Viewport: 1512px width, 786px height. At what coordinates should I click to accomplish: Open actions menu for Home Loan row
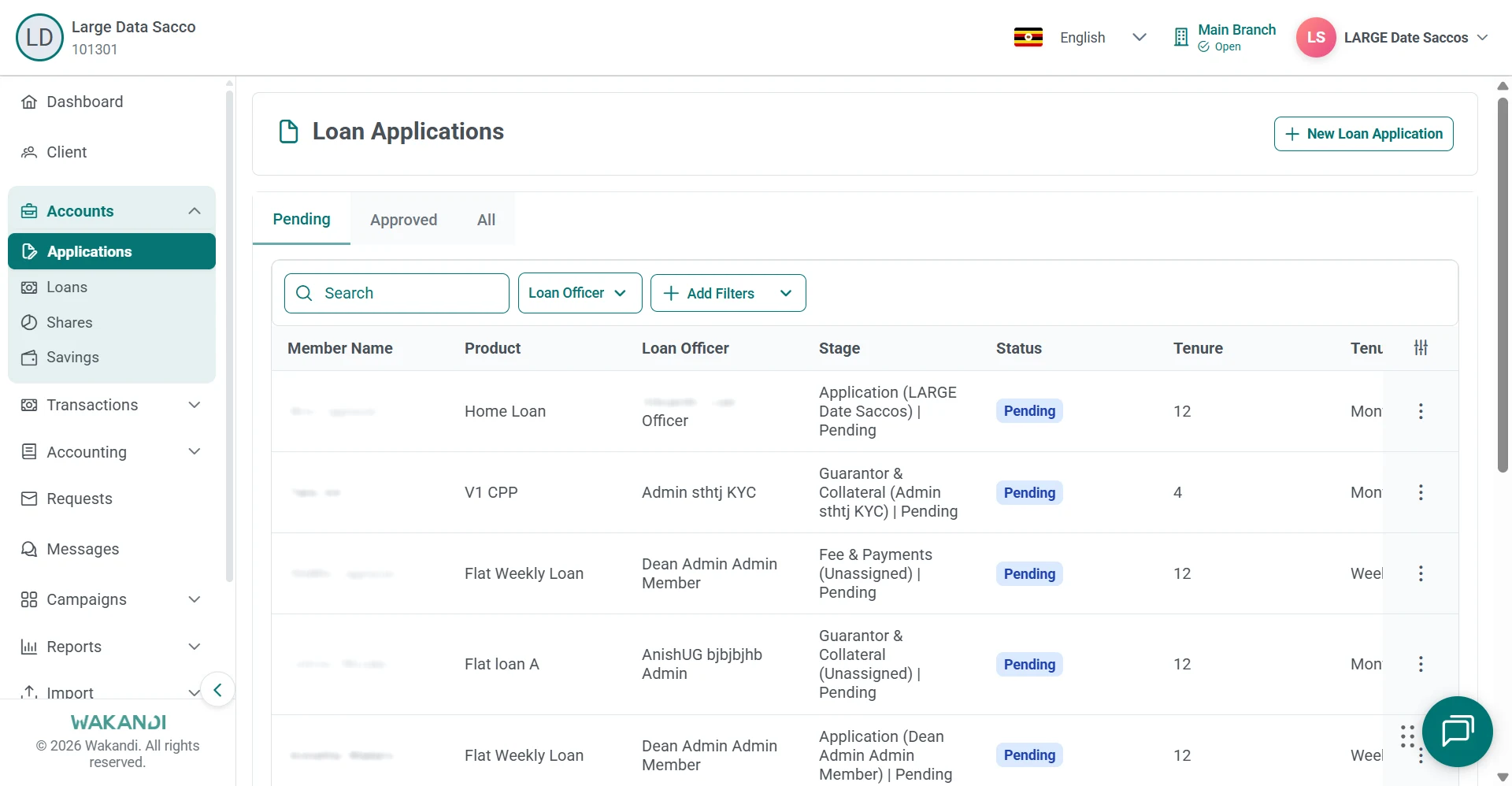pyautogui.click(x=1421, y=411)
